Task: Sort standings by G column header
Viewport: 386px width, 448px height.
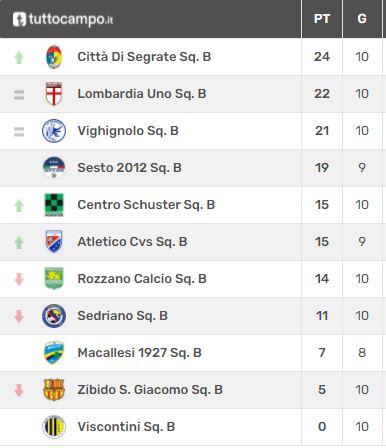Action: (x=362, y=19)
